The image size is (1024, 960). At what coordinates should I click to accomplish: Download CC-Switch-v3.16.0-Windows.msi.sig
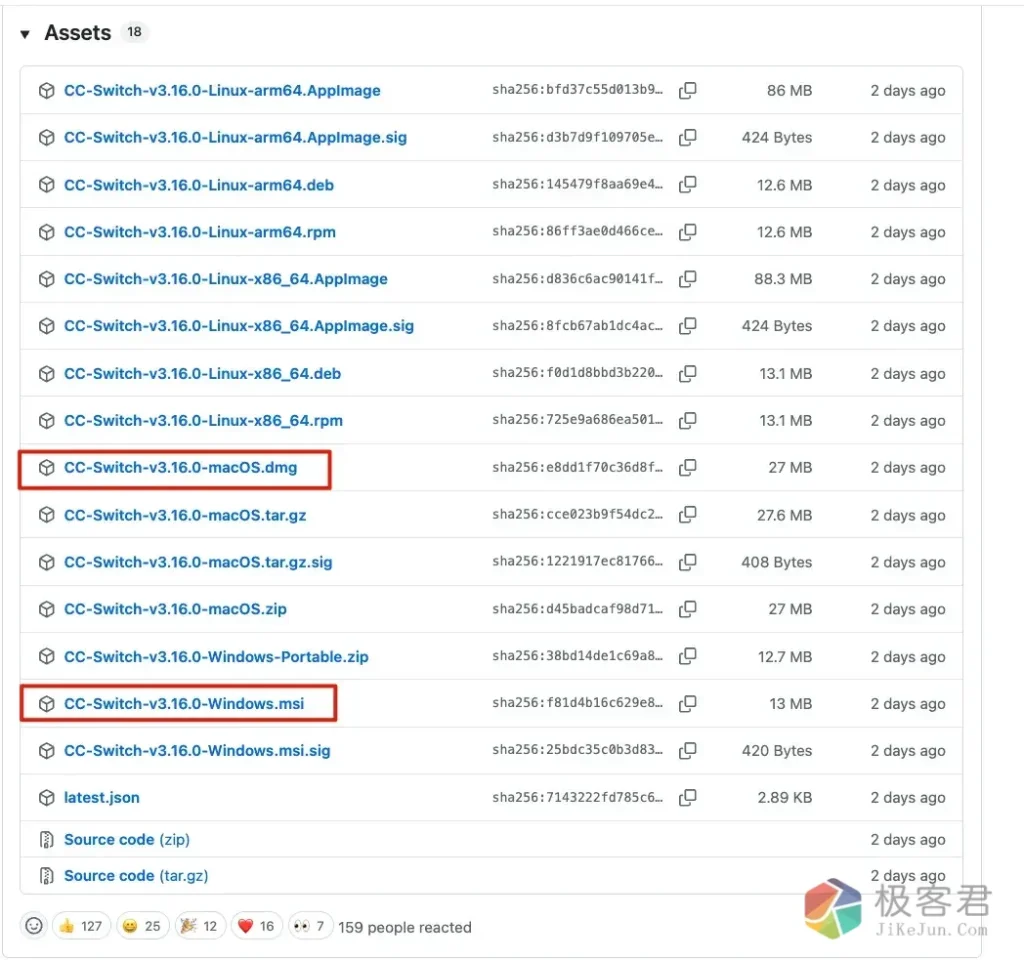pyautogui.click(x=197, y=750)
